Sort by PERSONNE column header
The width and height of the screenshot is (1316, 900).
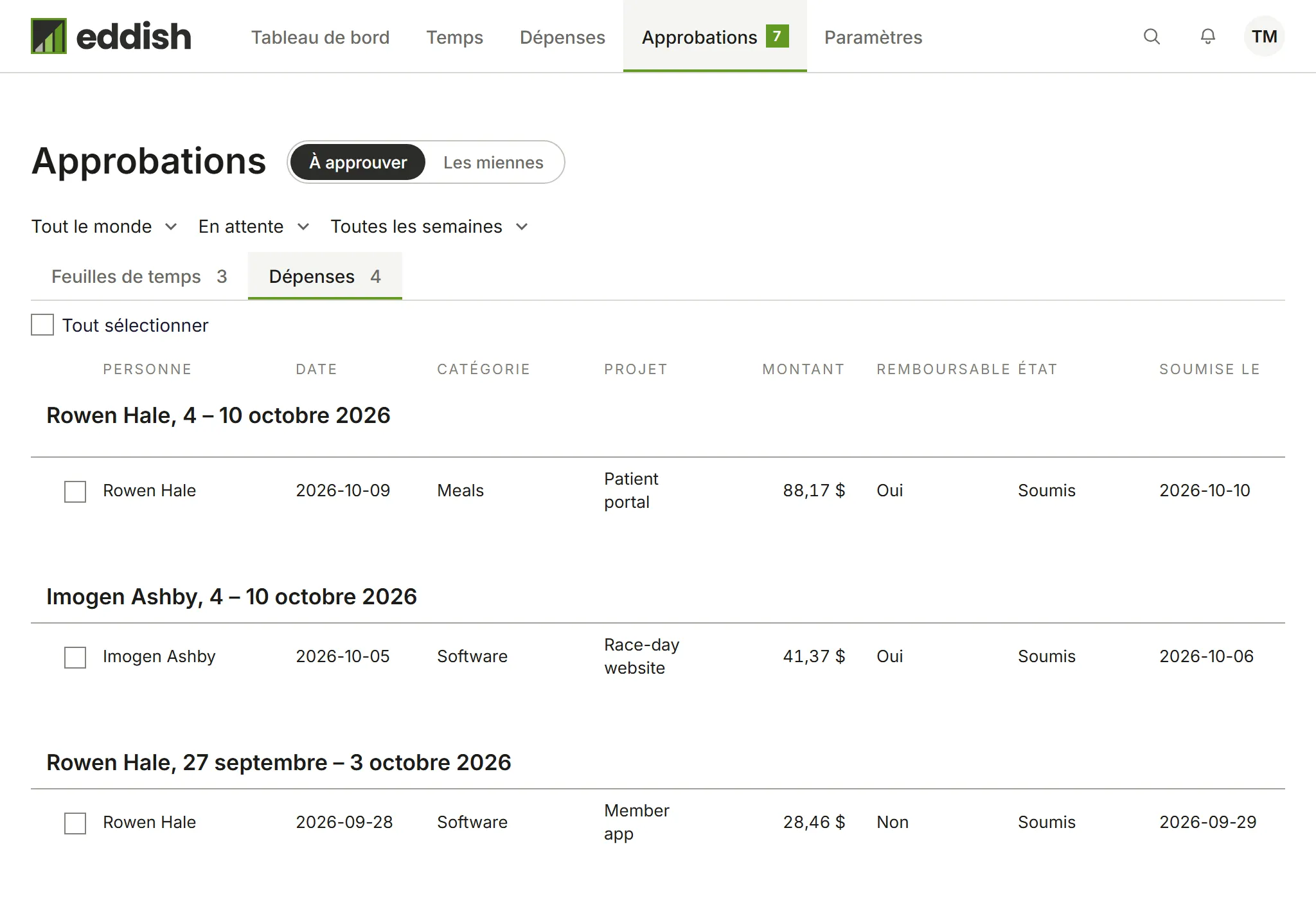(x=147, y=369)
